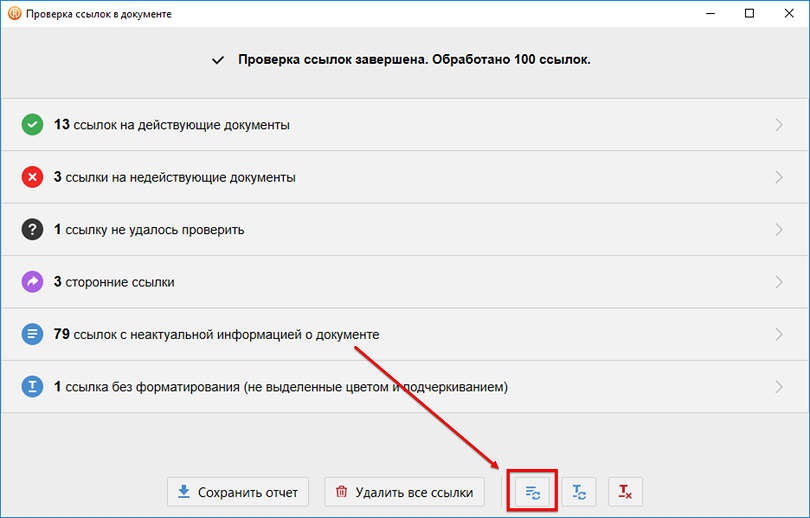Click the red cross invalid documents icon
810x518 pixels.
pos(33,177)
